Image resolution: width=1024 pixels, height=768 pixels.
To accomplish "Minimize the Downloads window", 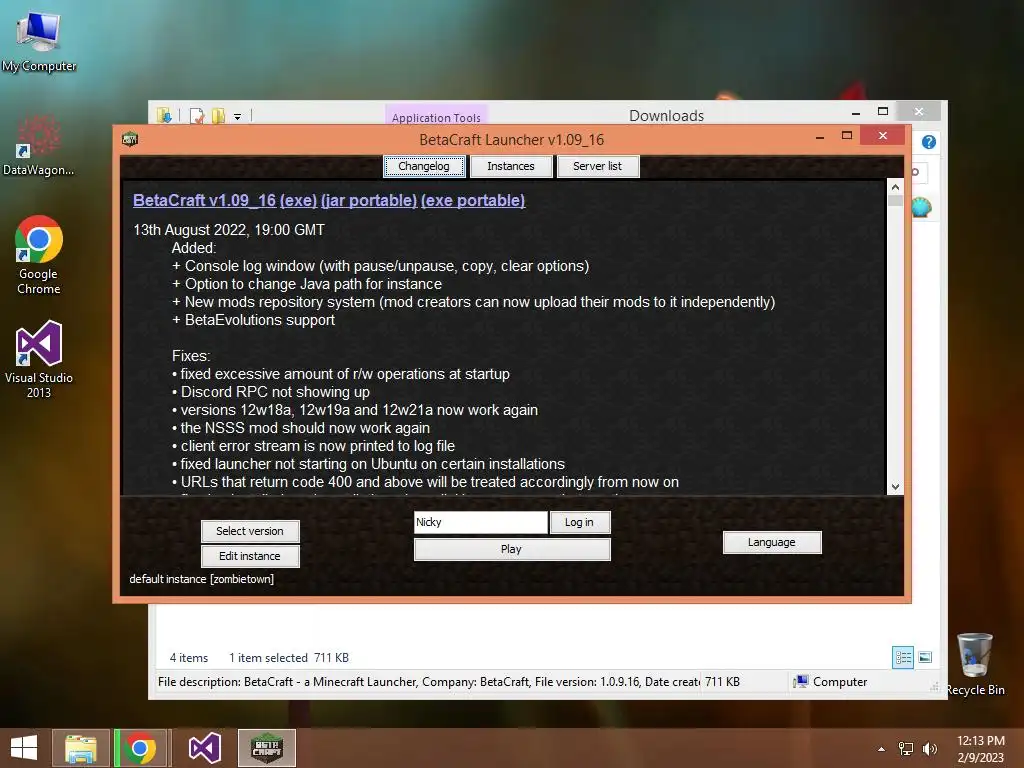I will click(856, 112).
